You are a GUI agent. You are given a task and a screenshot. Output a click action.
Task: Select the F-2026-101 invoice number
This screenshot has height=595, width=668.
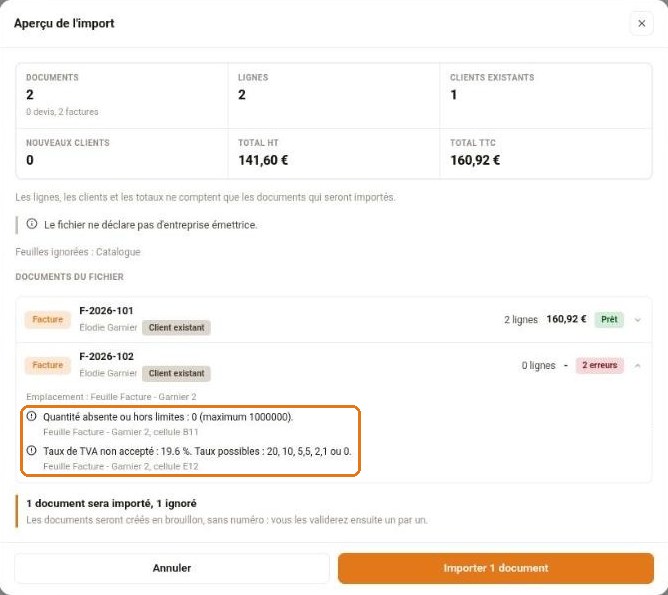[x=106, y=310]
